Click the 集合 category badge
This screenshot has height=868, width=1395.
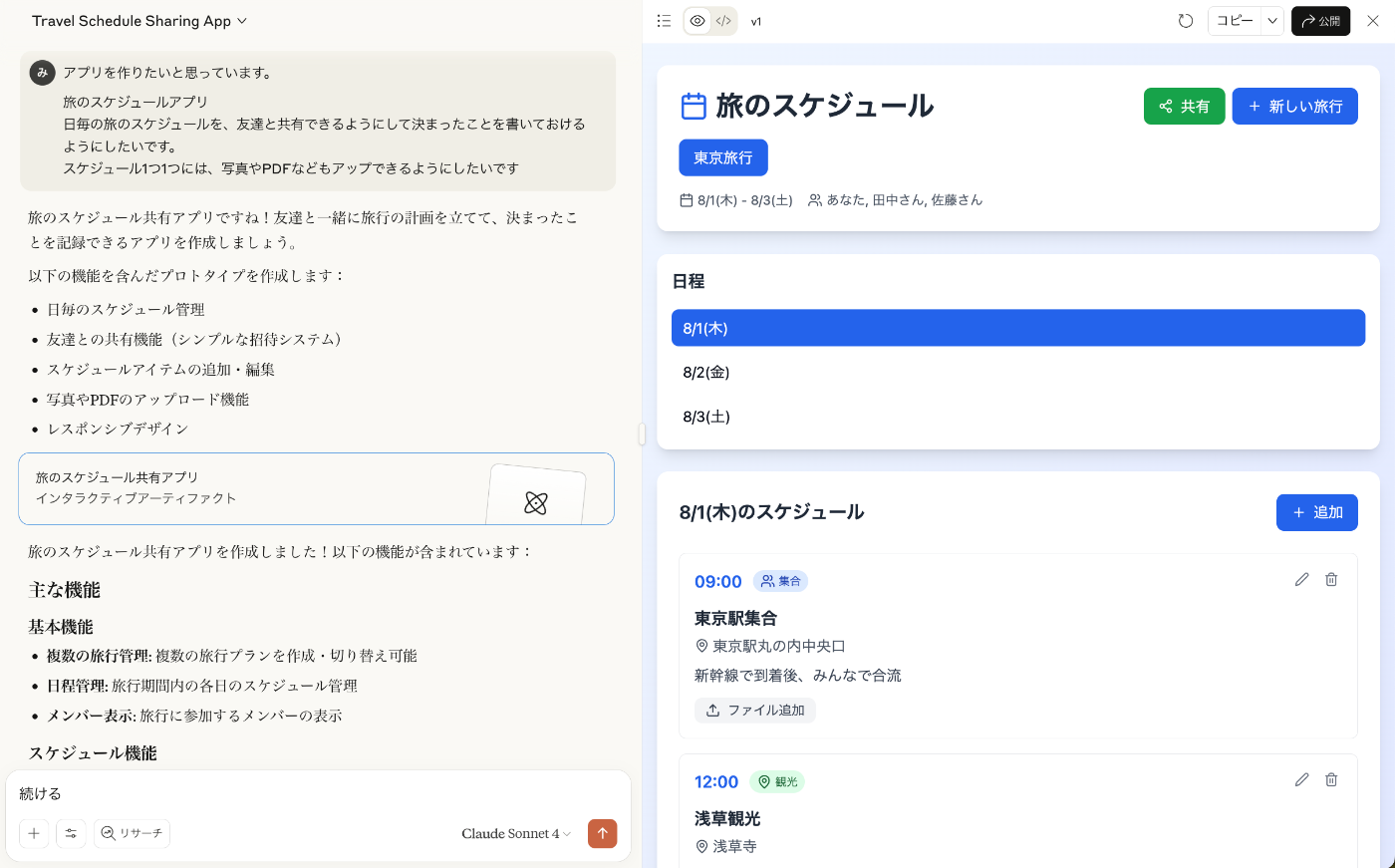point(780,581)
